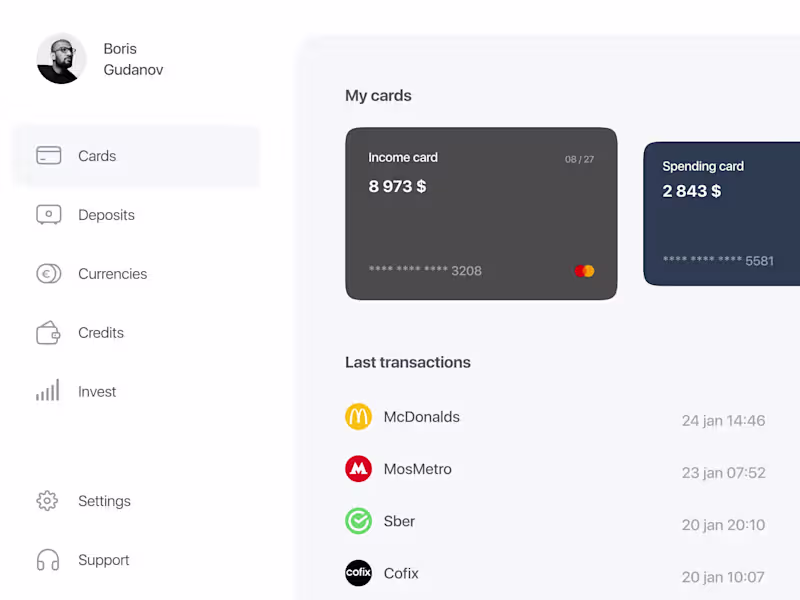Click the Boris Gudanov profile name
Screen dimensions: 800x600
tap(133, 59)
